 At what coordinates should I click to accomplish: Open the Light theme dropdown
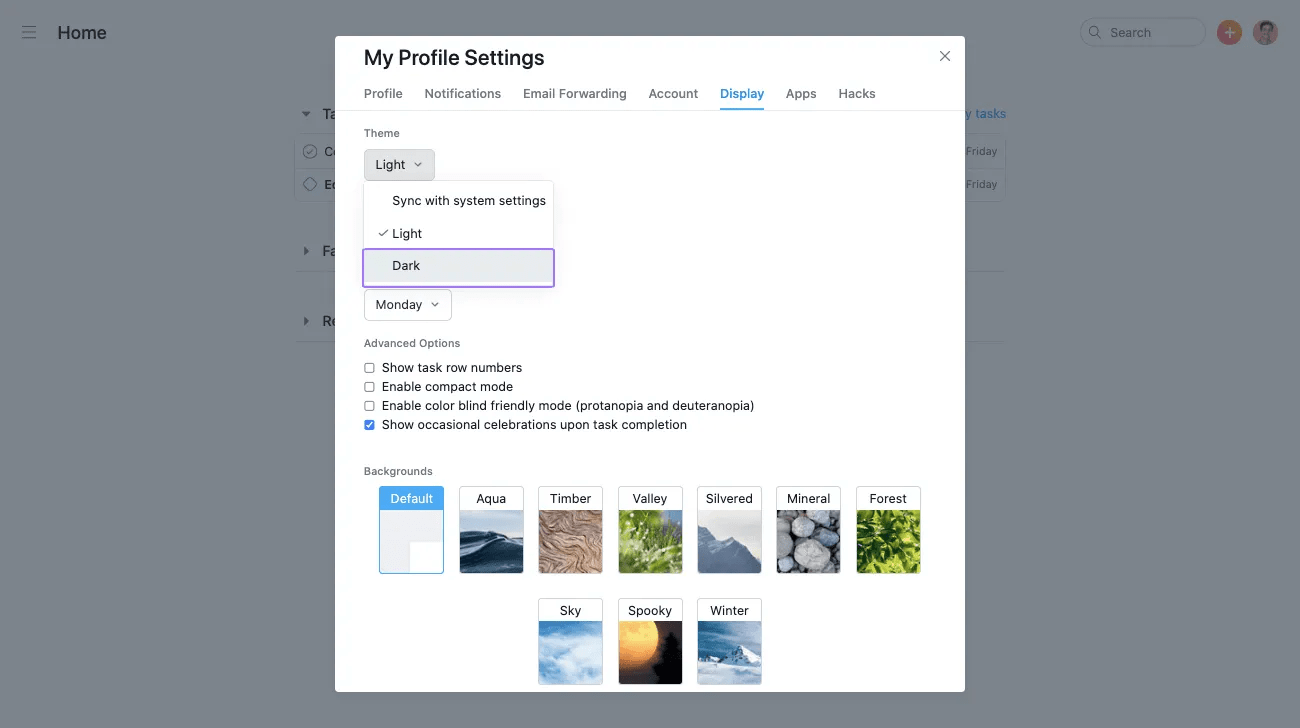399,165
